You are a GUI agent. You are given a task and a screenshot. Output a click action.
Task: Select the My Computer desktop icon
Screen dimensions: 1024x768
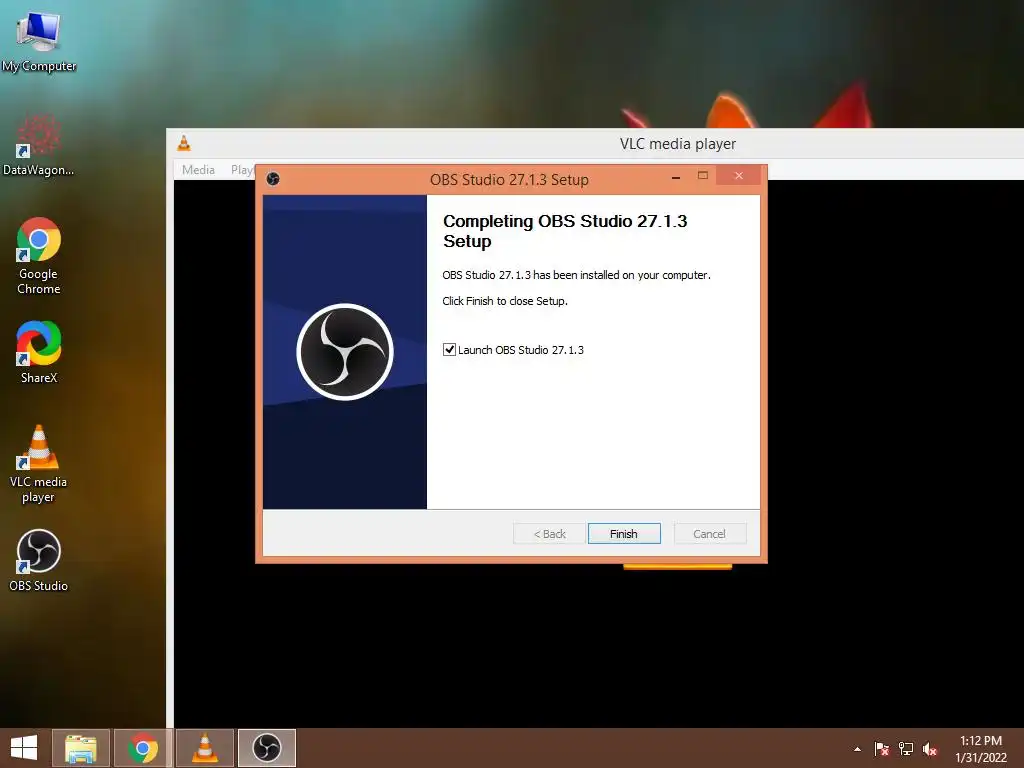[x=39, y=42]
